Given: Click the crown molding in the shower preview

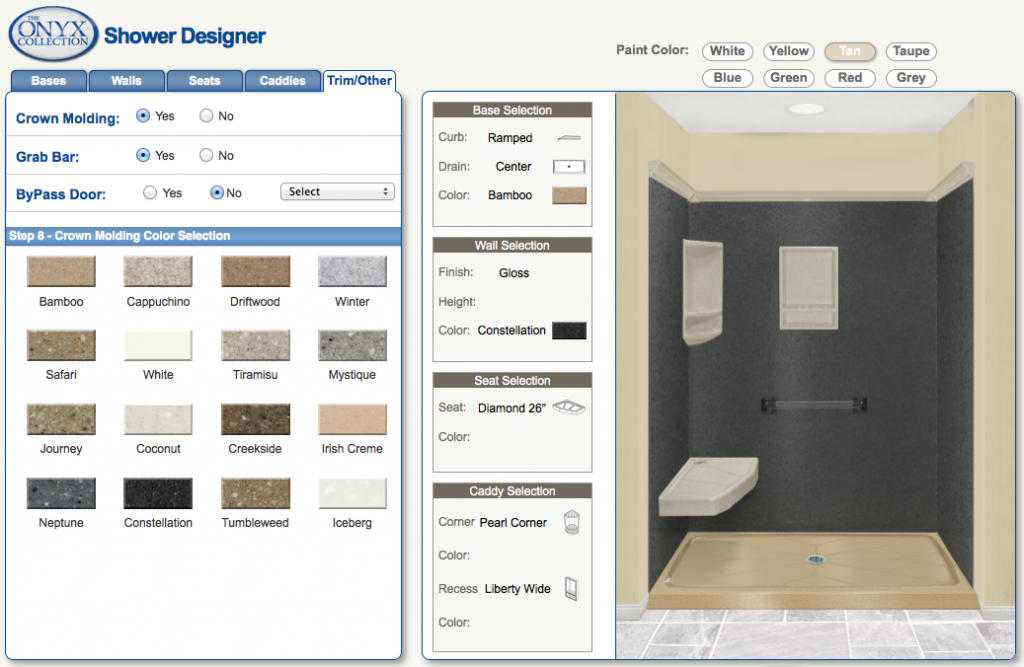Looking at the screenshot, I should (x=812, y=195).
